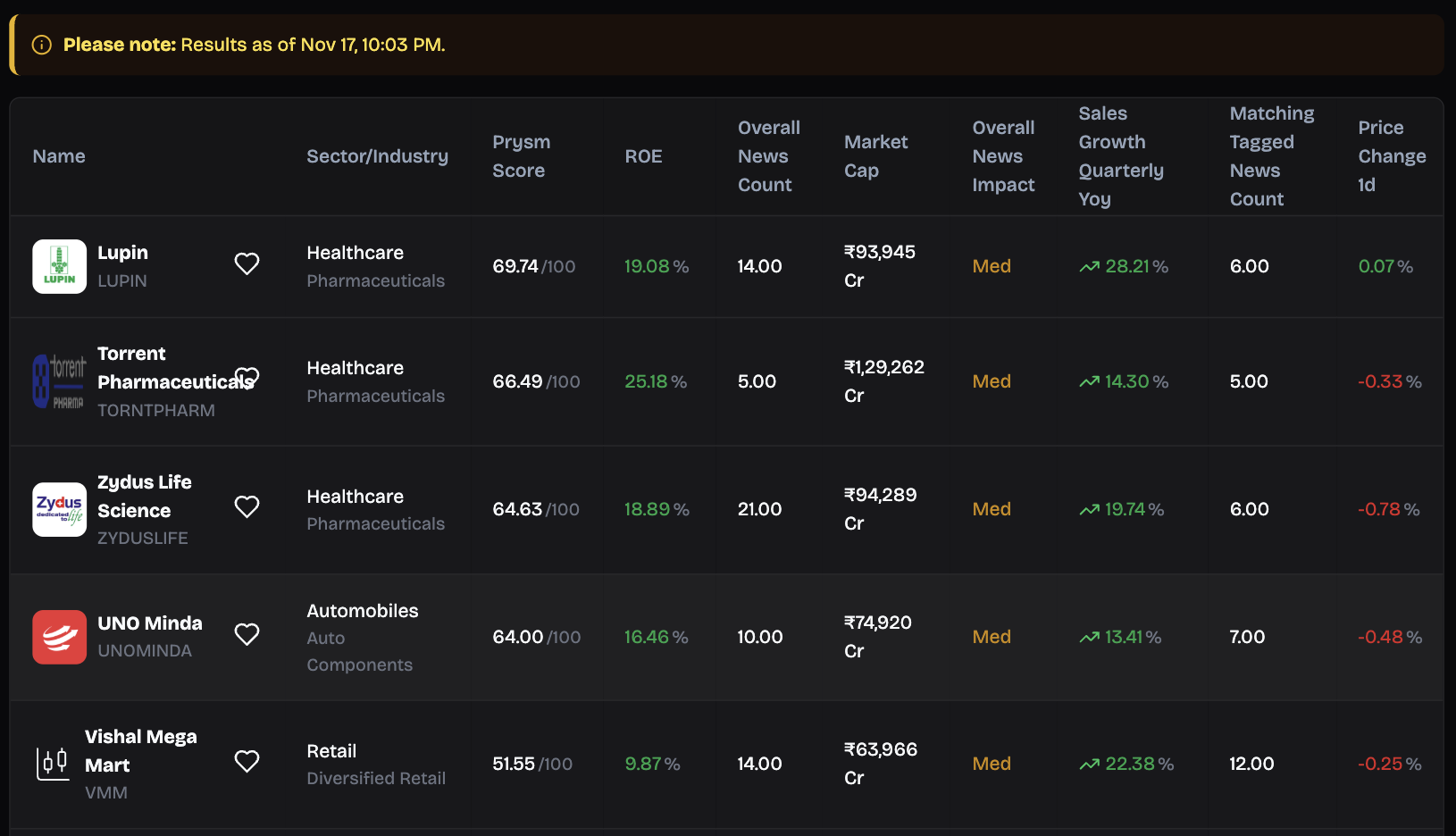Sort by Prysm Score column header
Image resolution: width=1456 pixels, height=836 pixels.
[521, 156]
